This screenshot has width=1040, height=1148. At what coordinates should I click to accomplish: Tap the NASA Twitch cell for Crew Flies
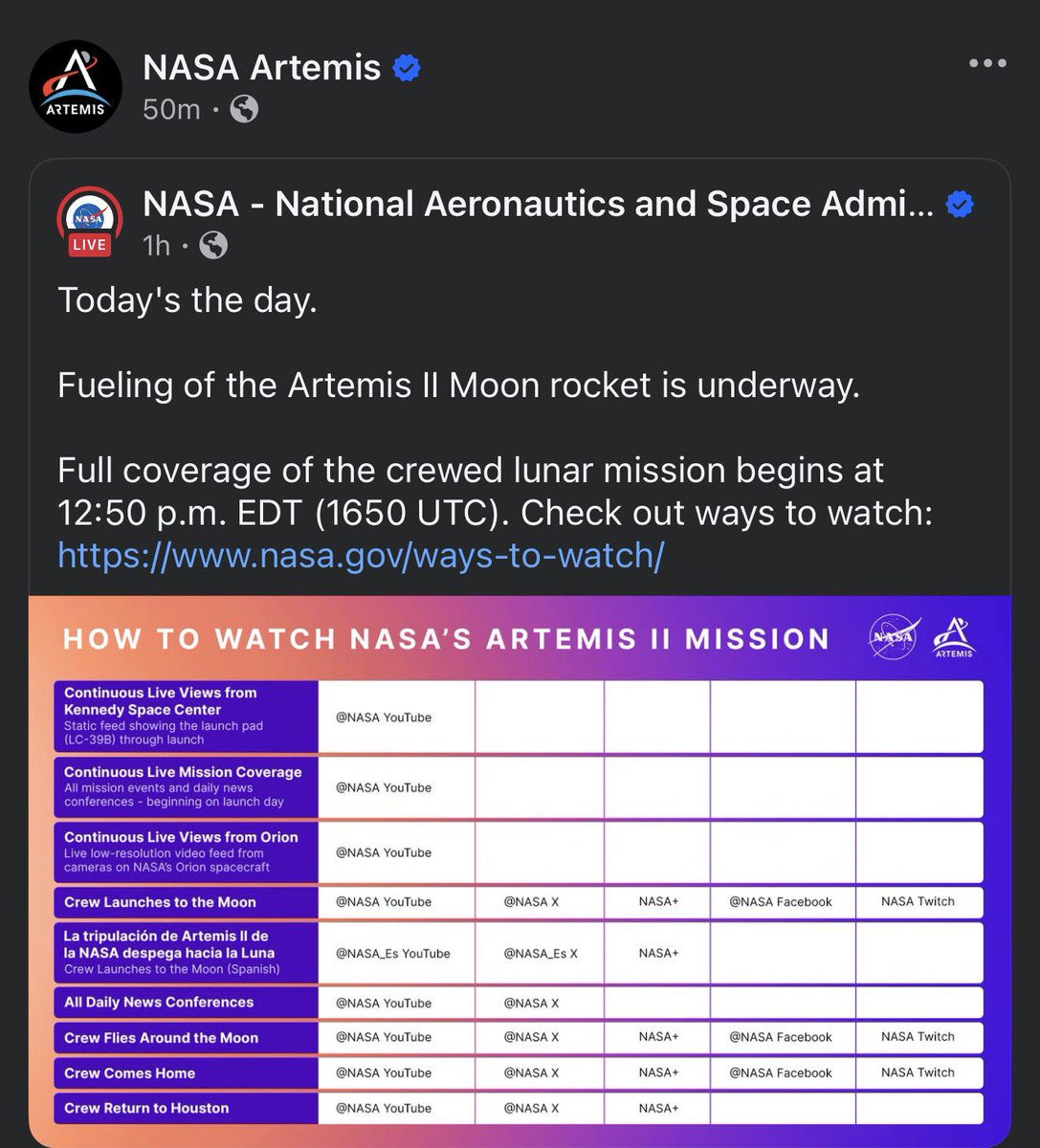918,1037
